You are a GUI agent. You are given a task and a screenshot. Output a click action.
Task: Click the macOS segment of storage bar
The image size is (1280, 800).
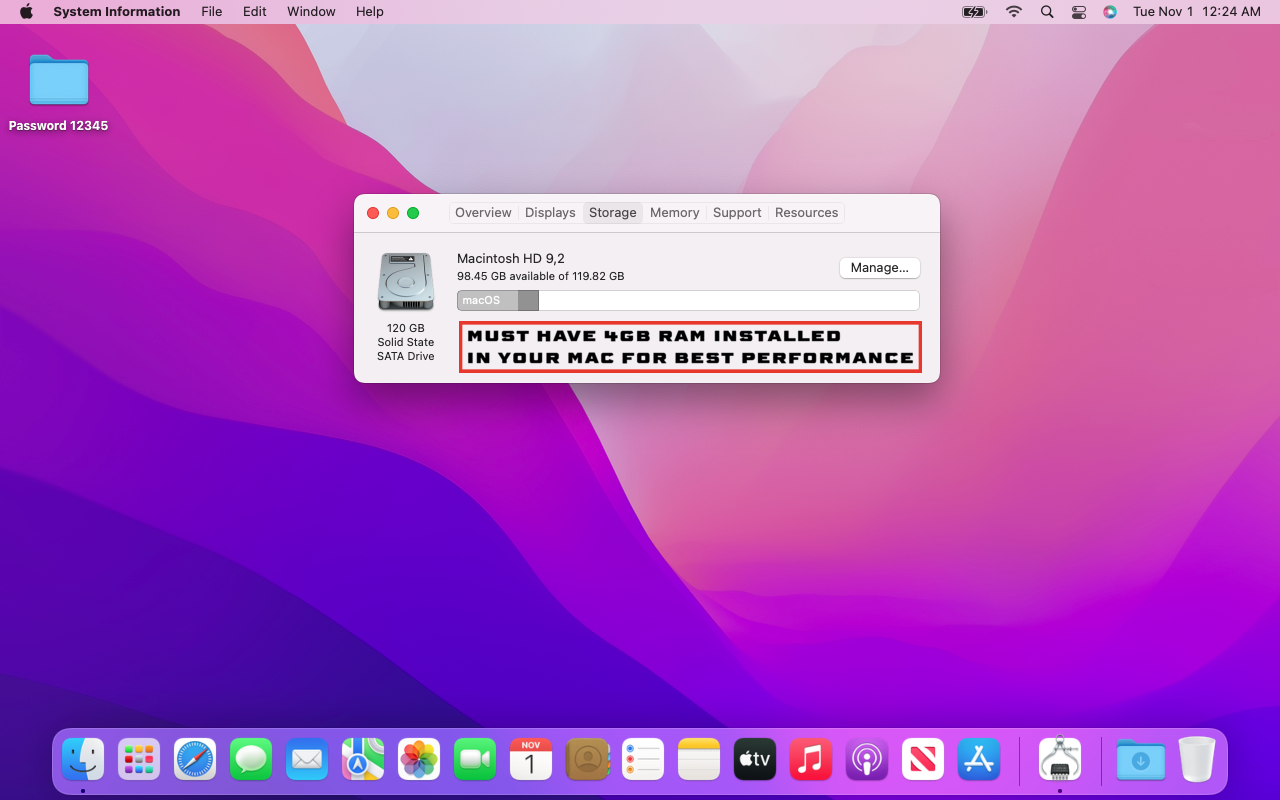click(488, 300)
